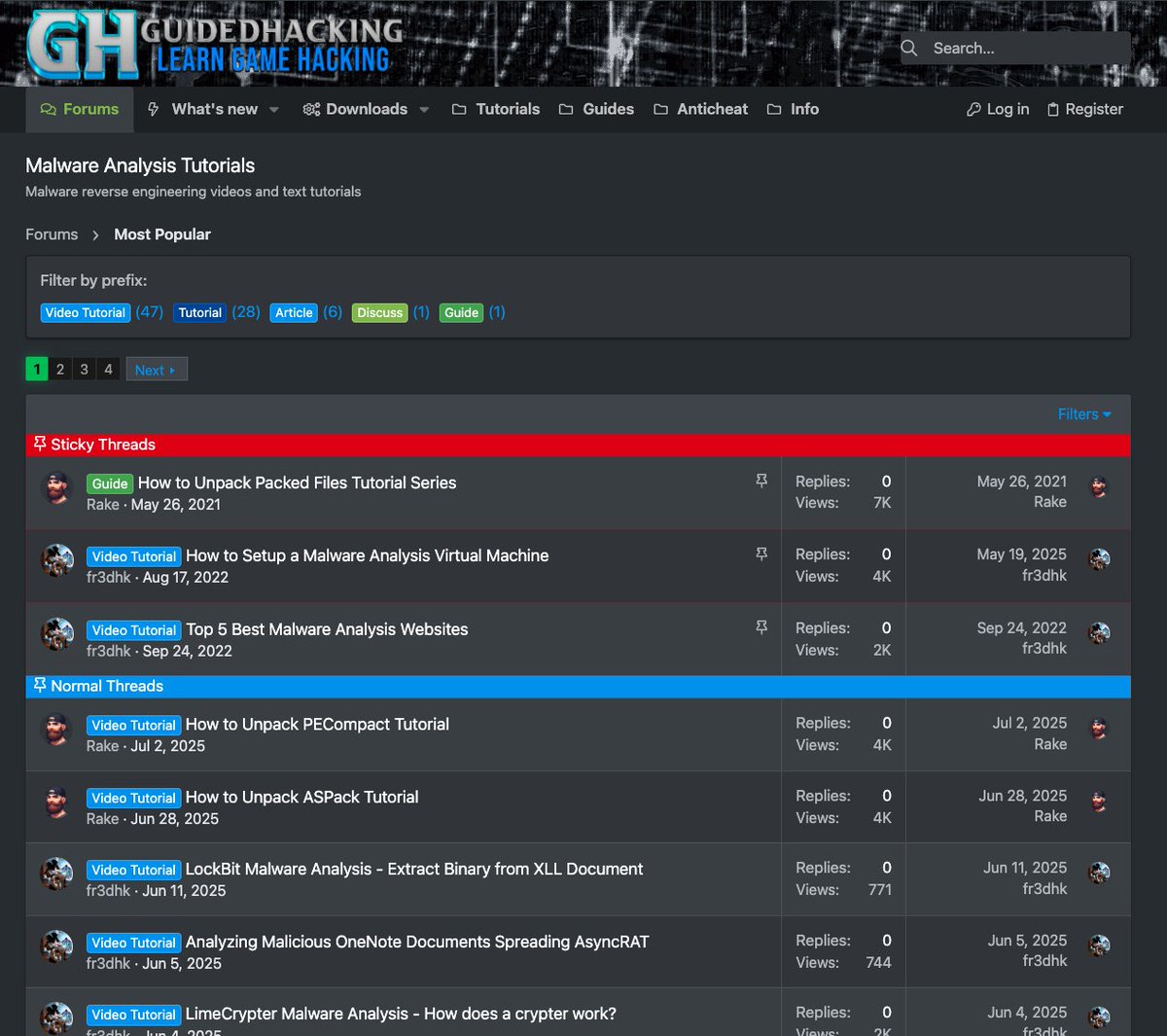The image size is (1167, 1036).
Task: Open fr3dhk's avatar beside Malware Analysis Virtual Machine thread
Action: pyautogui.click(x=56, y=561)
